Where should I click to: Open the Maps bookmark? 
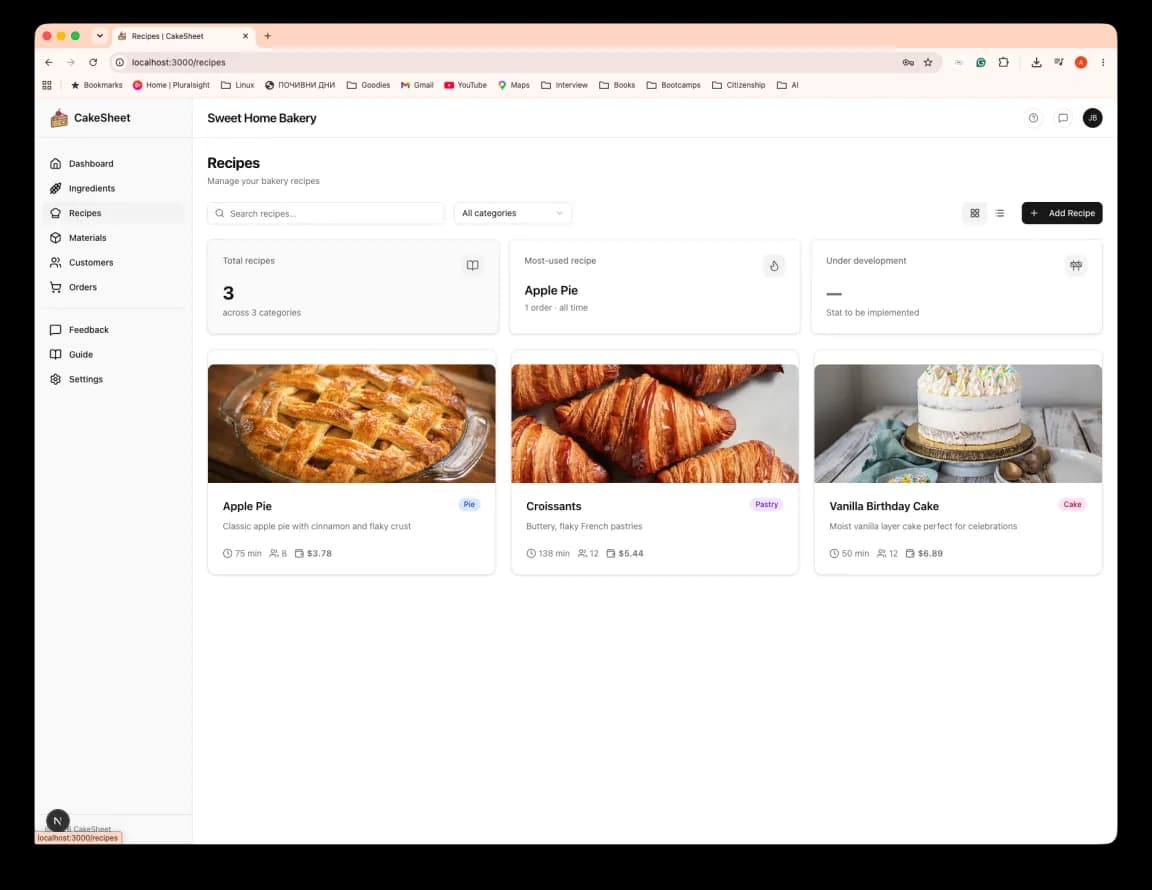click(514, 85)
